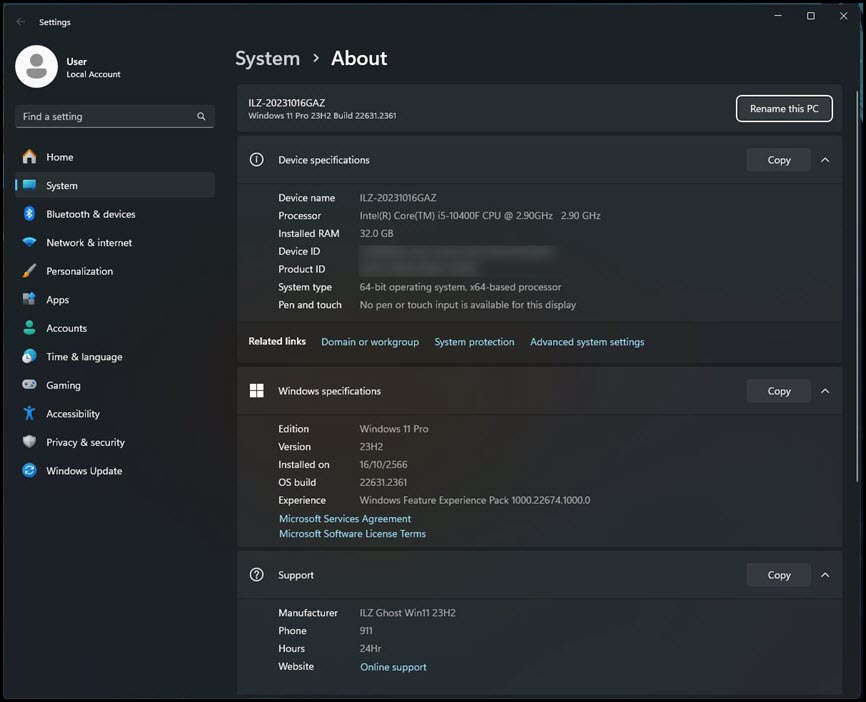Open Advanced system settings link
The image size is (866, 702).
(587, 342)
